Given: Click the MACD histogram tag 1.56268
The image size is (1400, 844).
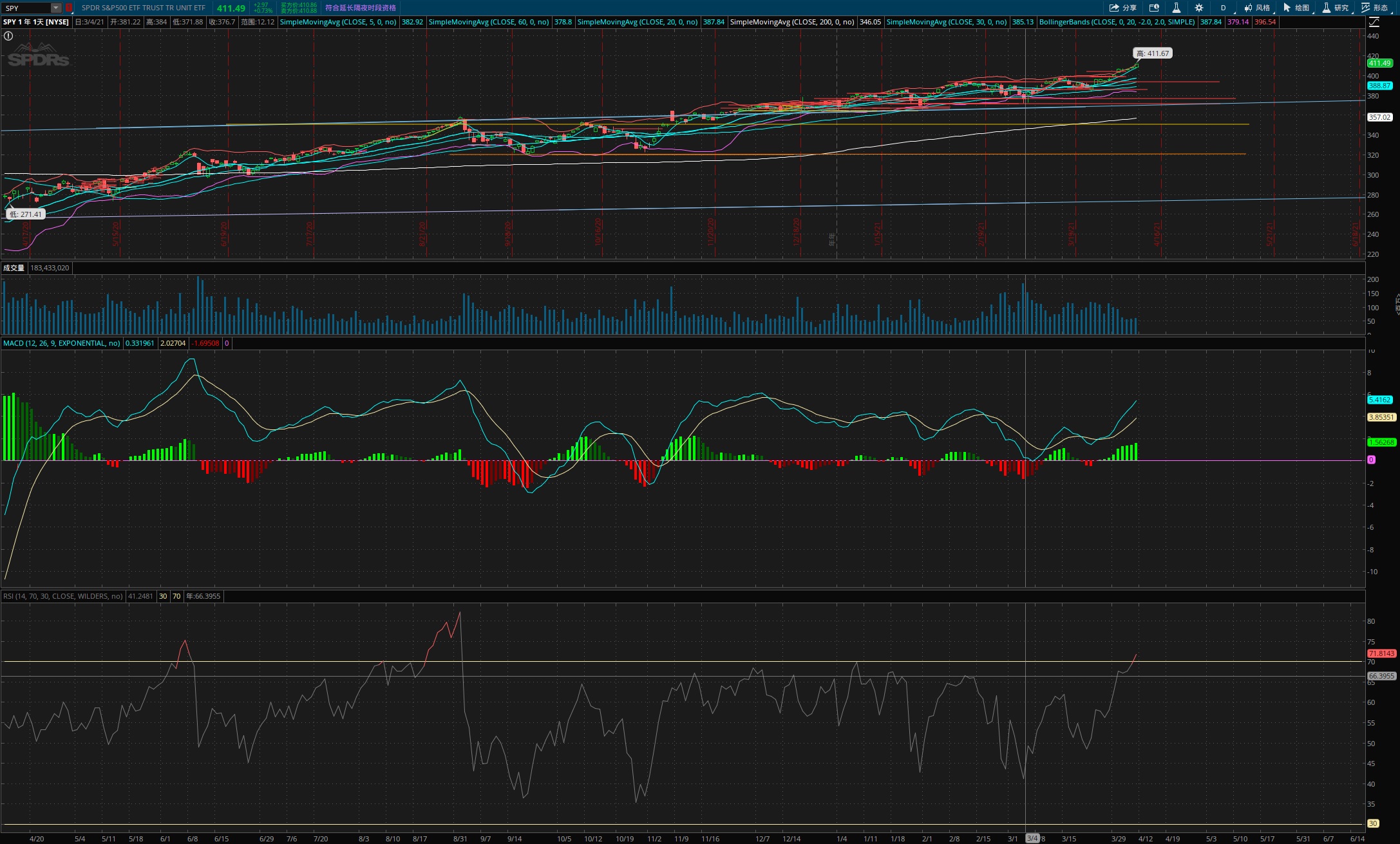Looking at the screenshot, I should tap(1381, 442).
